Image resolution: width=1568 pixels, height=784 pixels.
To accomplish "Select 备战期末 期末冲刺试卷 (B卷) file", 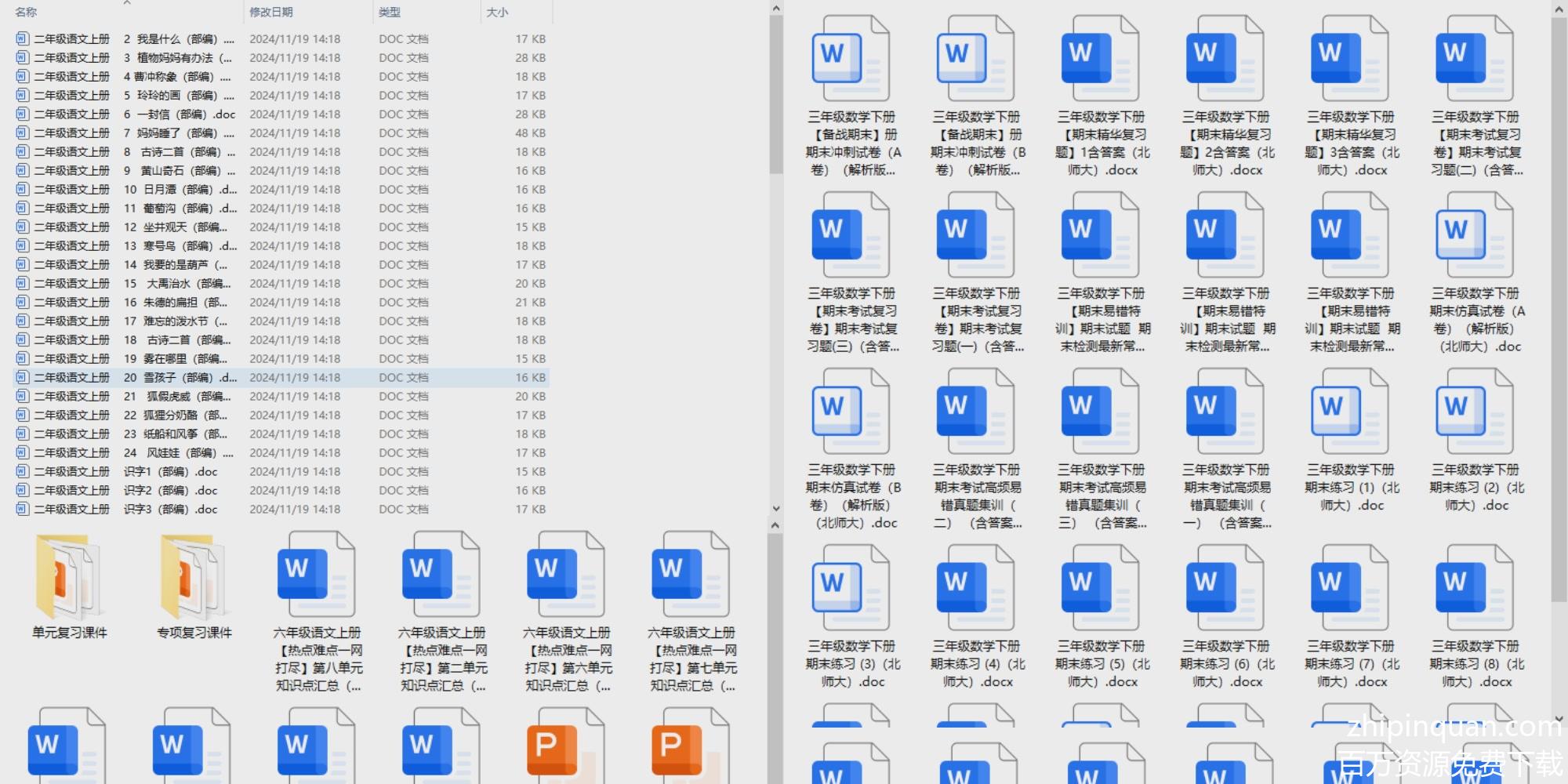I will (x=975, y=60).
